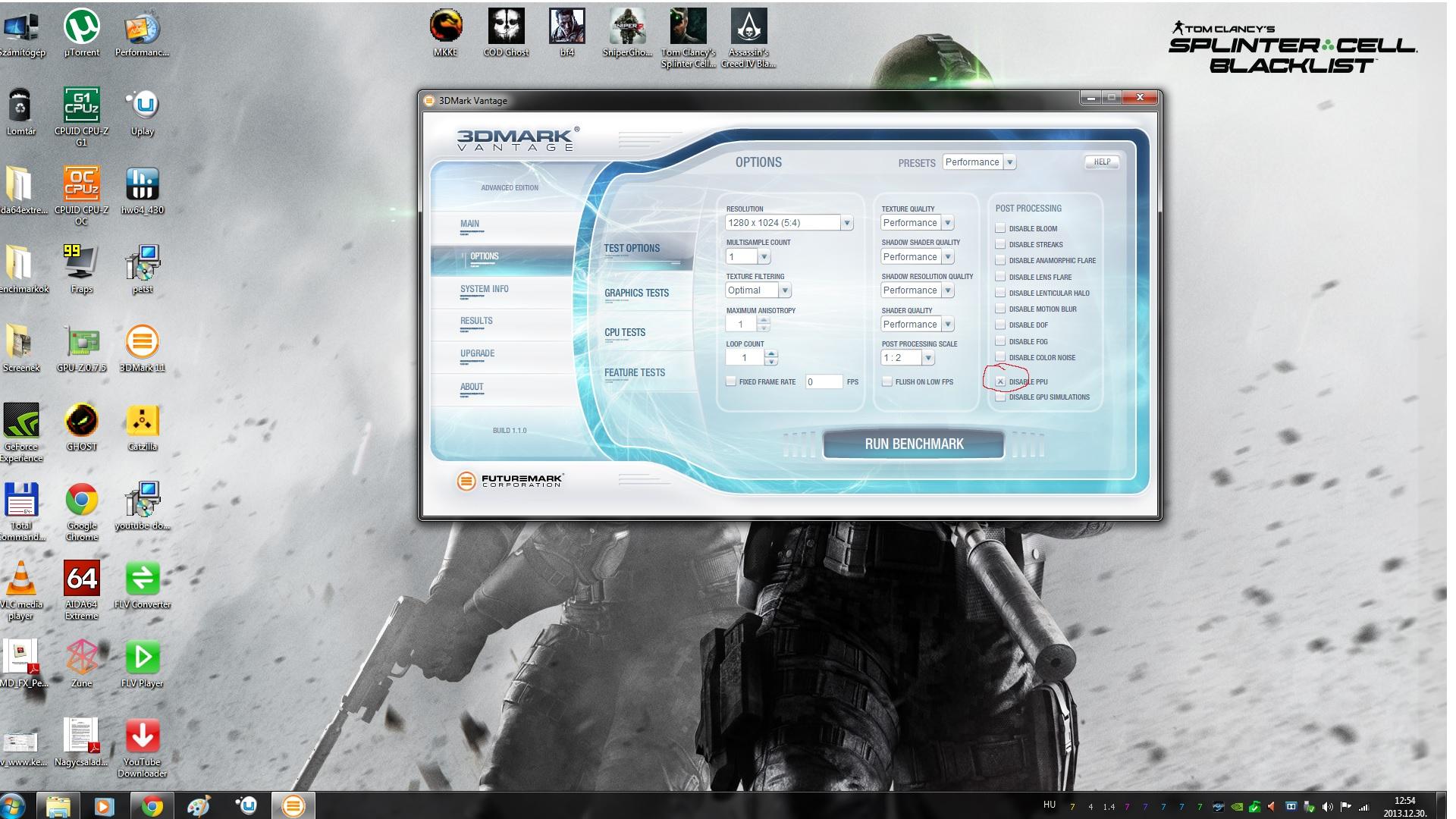Open the hw64_430 desktop icon
The height and width of the screenshot is (819, 1456).
point(143,191)
